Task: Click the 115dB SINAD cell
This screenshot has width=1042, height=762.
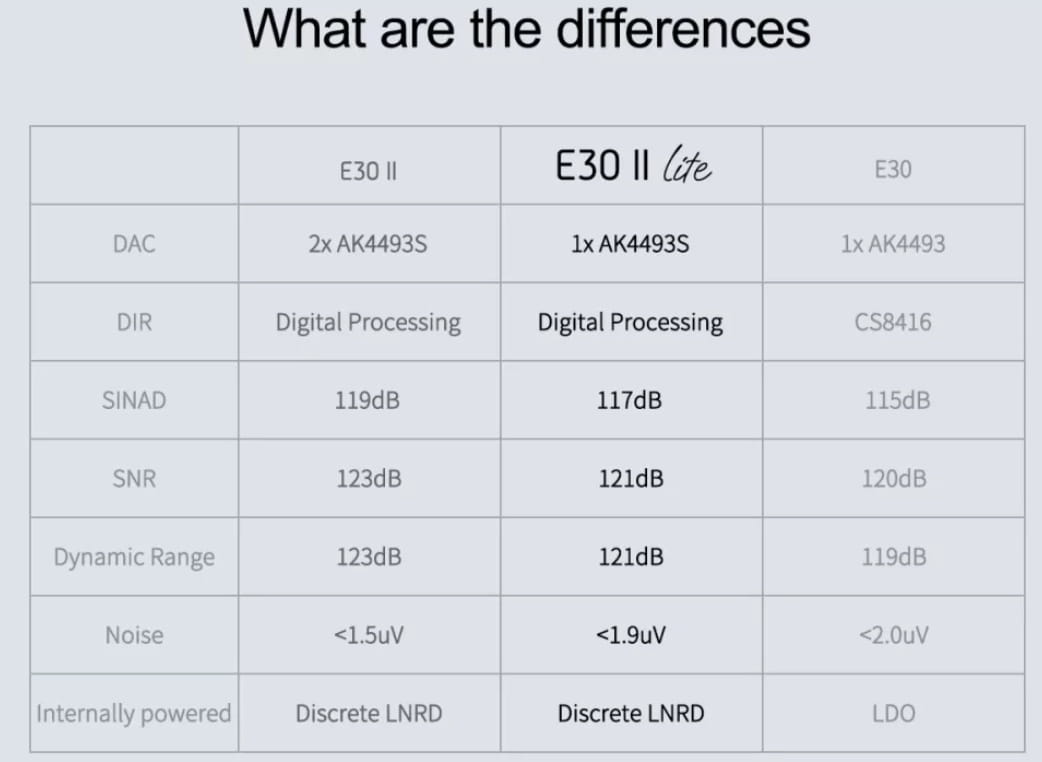Action: [x=893, y=401]
